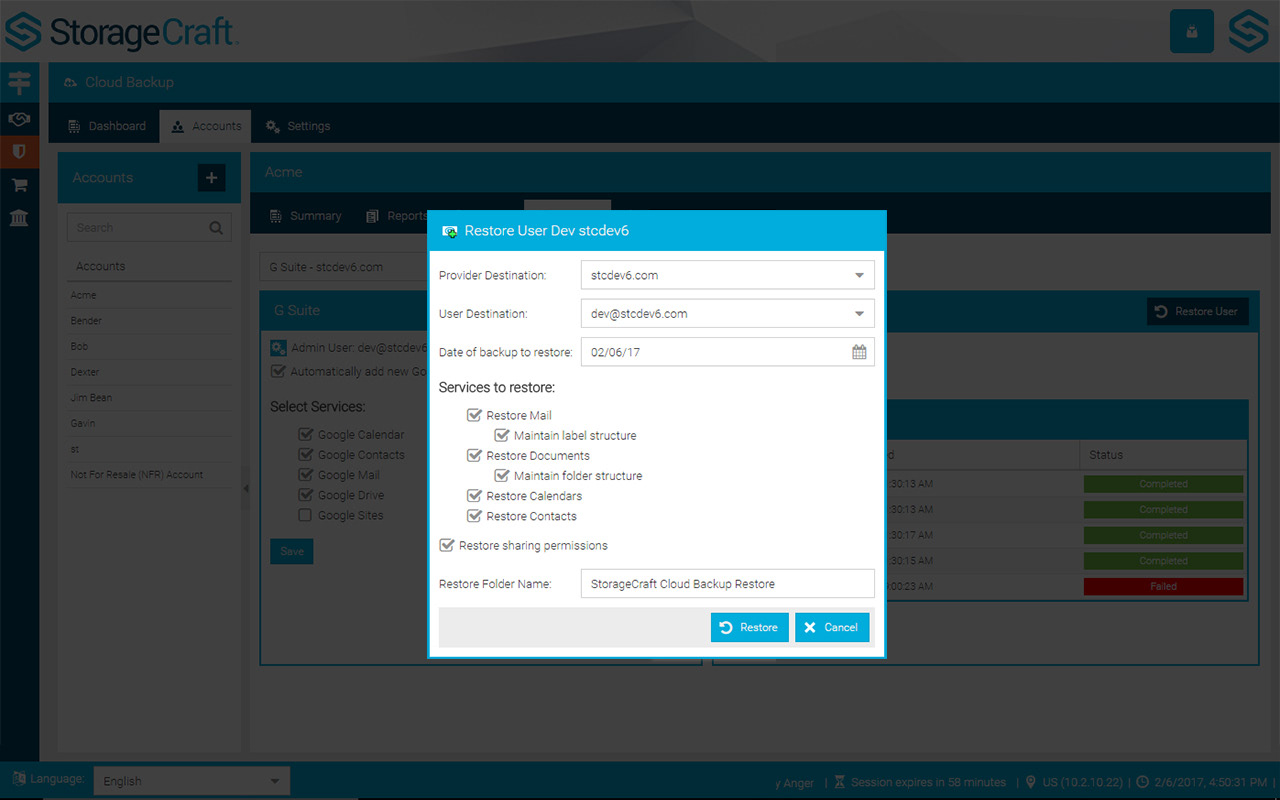The width and height of the screenshot is (1280, 800).
Task: Click the StorageCraft S logo top right
Action: [x=1248, y=32]
